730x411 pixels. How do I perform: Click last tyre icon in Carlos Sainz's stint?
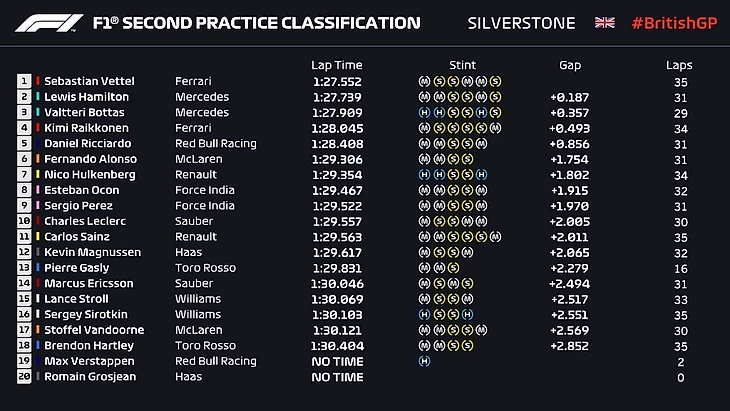[496, 237]
